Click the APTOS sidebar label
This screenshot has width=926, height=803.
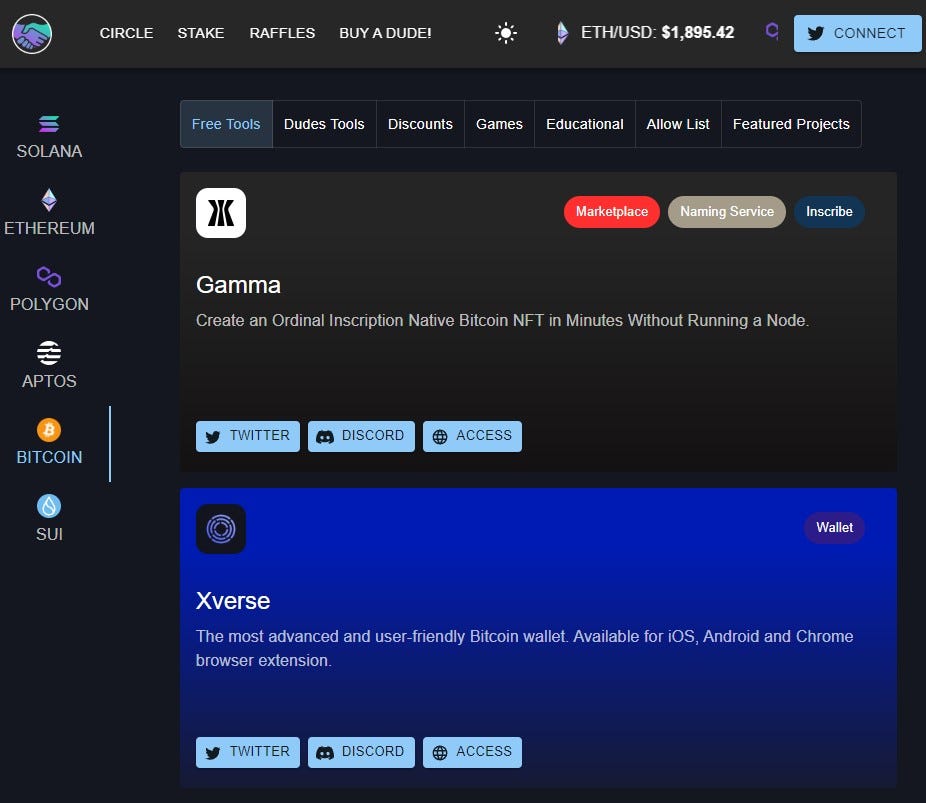pyautogui.click(x=49, y=381)
